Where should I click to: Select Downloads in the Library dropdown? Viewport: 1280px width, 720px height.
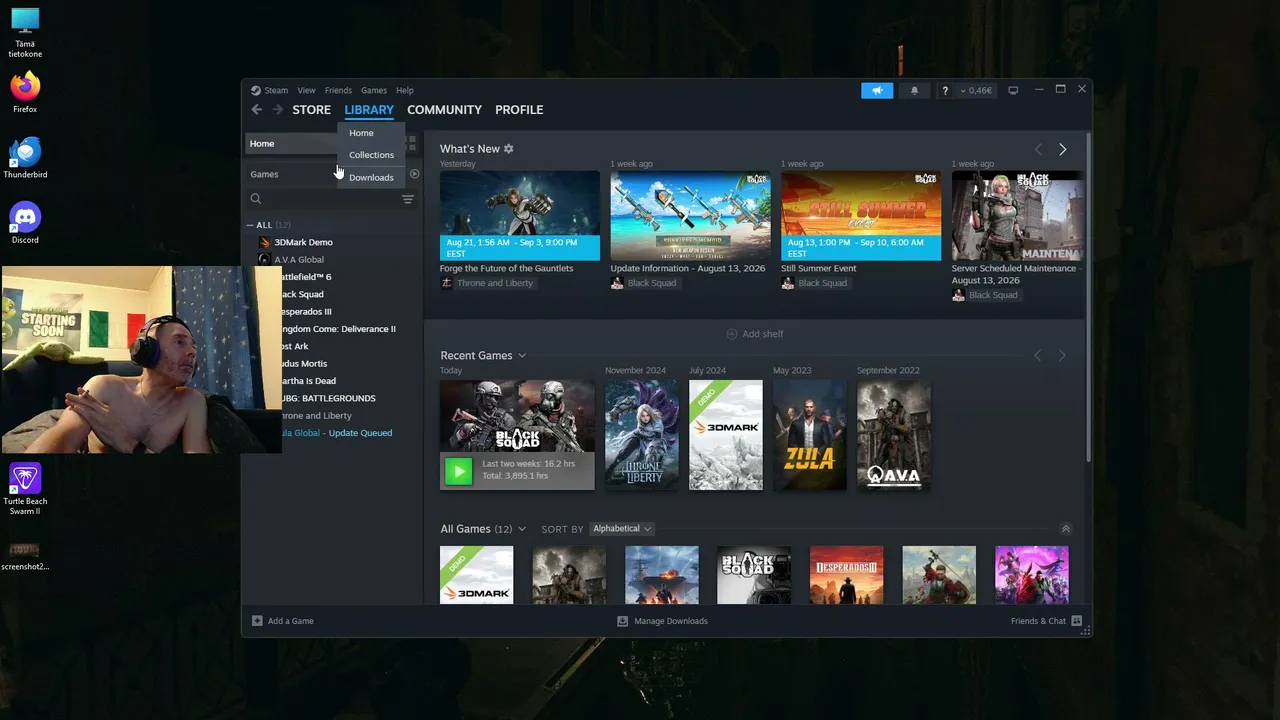(x=371, y=178)
